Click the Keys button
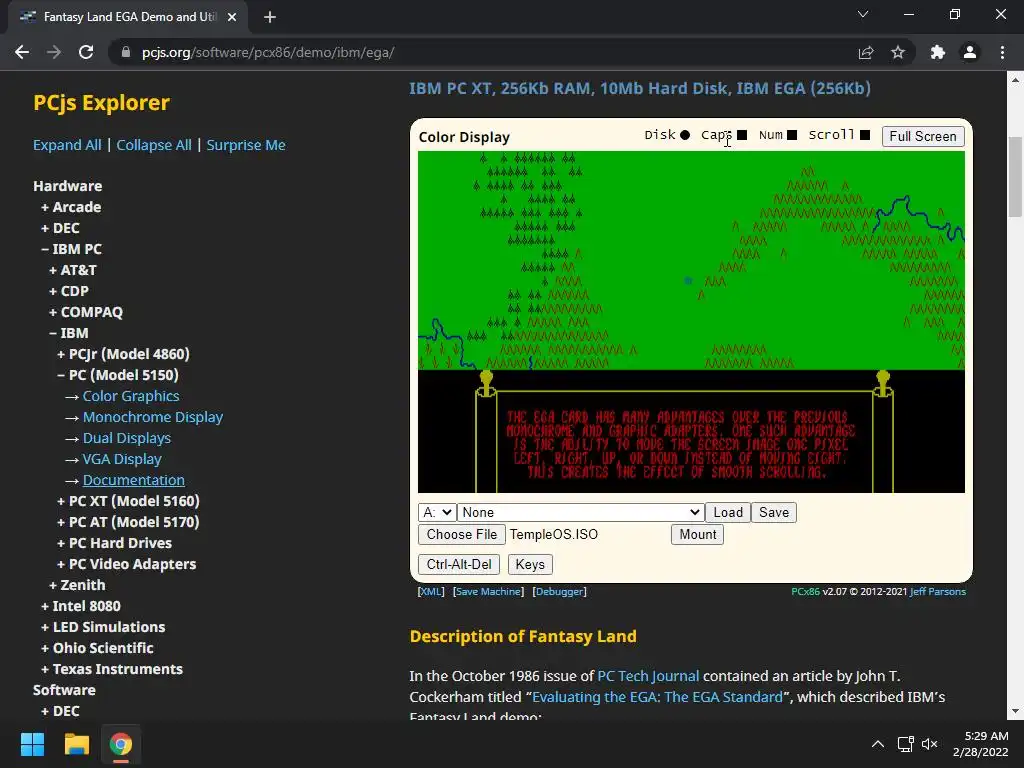The image size is (1024, 768). (x=530, y=564)
